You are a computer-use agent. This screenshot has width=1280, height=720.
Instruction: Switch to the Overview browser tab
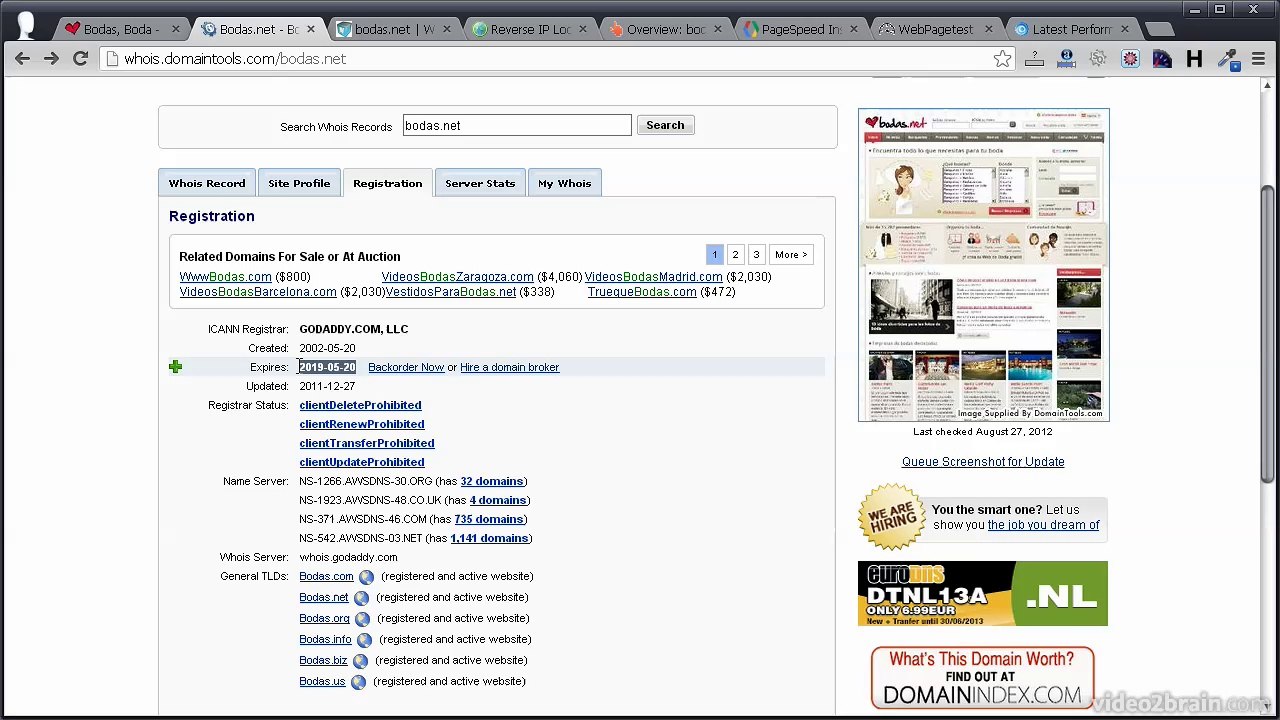click(665, 29)
